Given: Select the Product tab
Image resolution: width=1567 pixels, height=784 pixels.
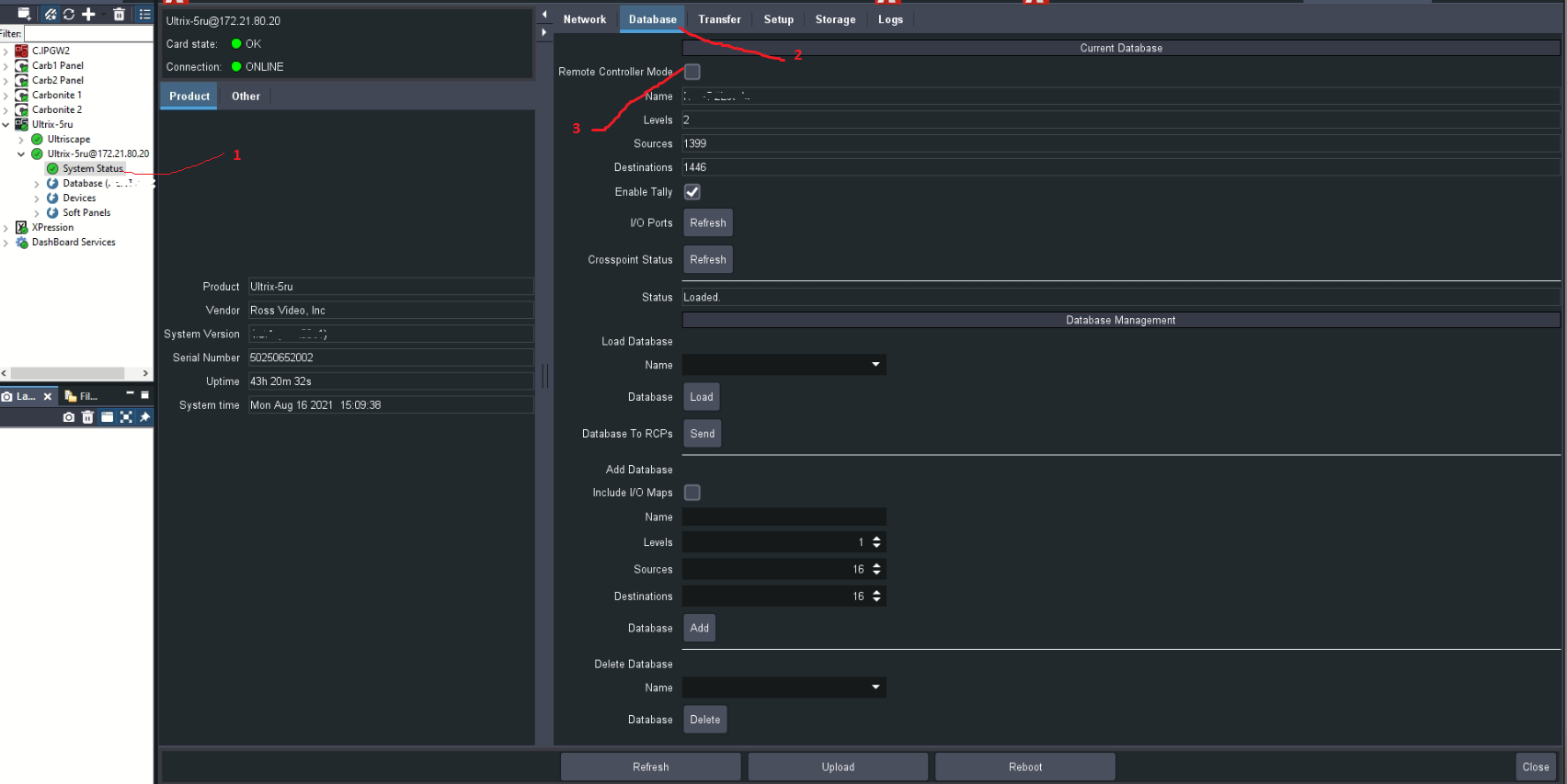Looking at the screenshot, I should coord(189,97).
